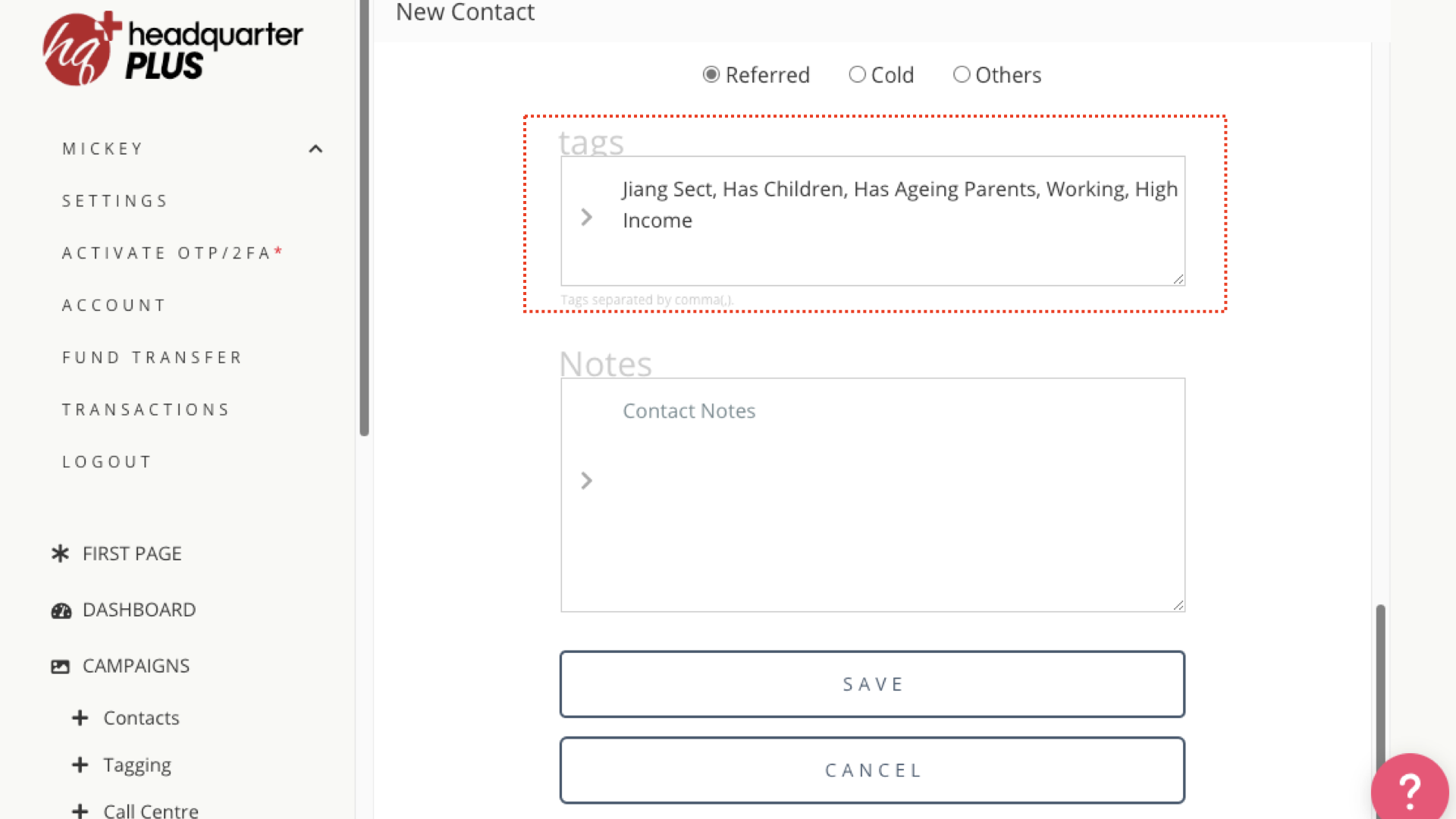Image resolution: width=1456 pixels, height=819 pixels.
Task: Open the Fund Transfer menu item
Action: click(152, 357)
